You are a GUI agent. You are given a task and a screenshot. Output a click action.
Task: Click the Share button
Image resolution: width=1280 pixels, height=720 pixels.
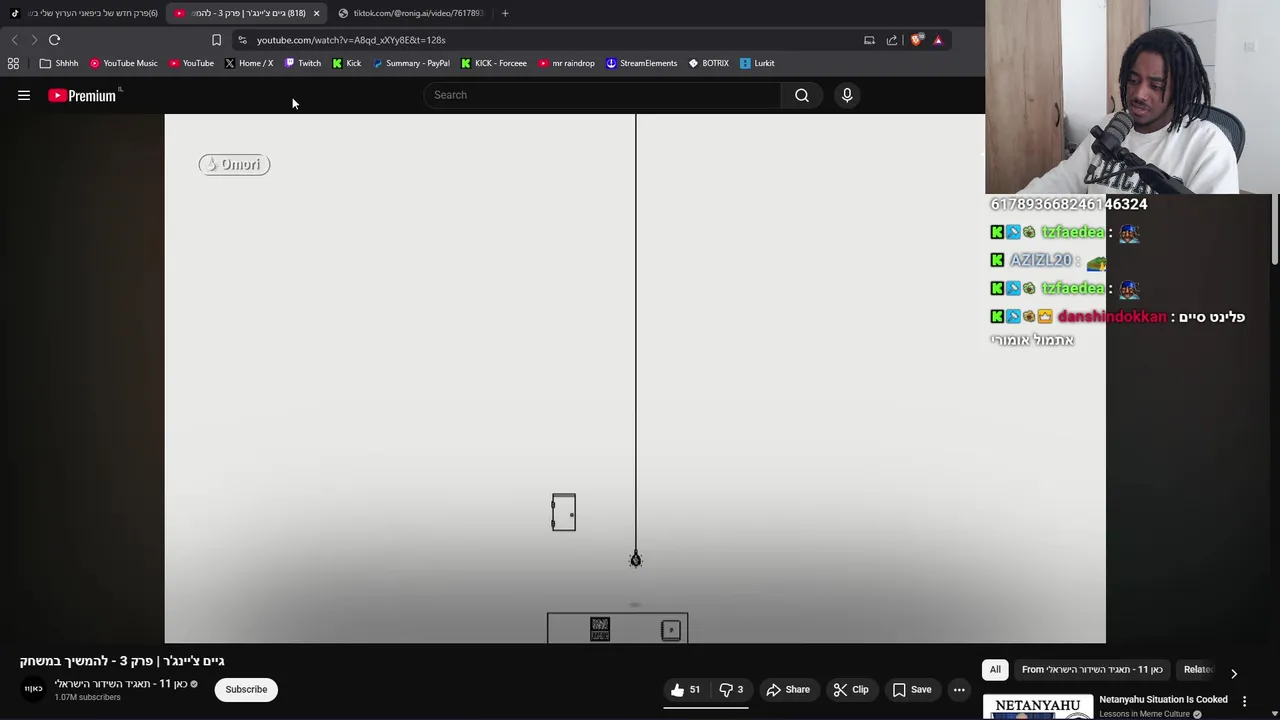788,690
